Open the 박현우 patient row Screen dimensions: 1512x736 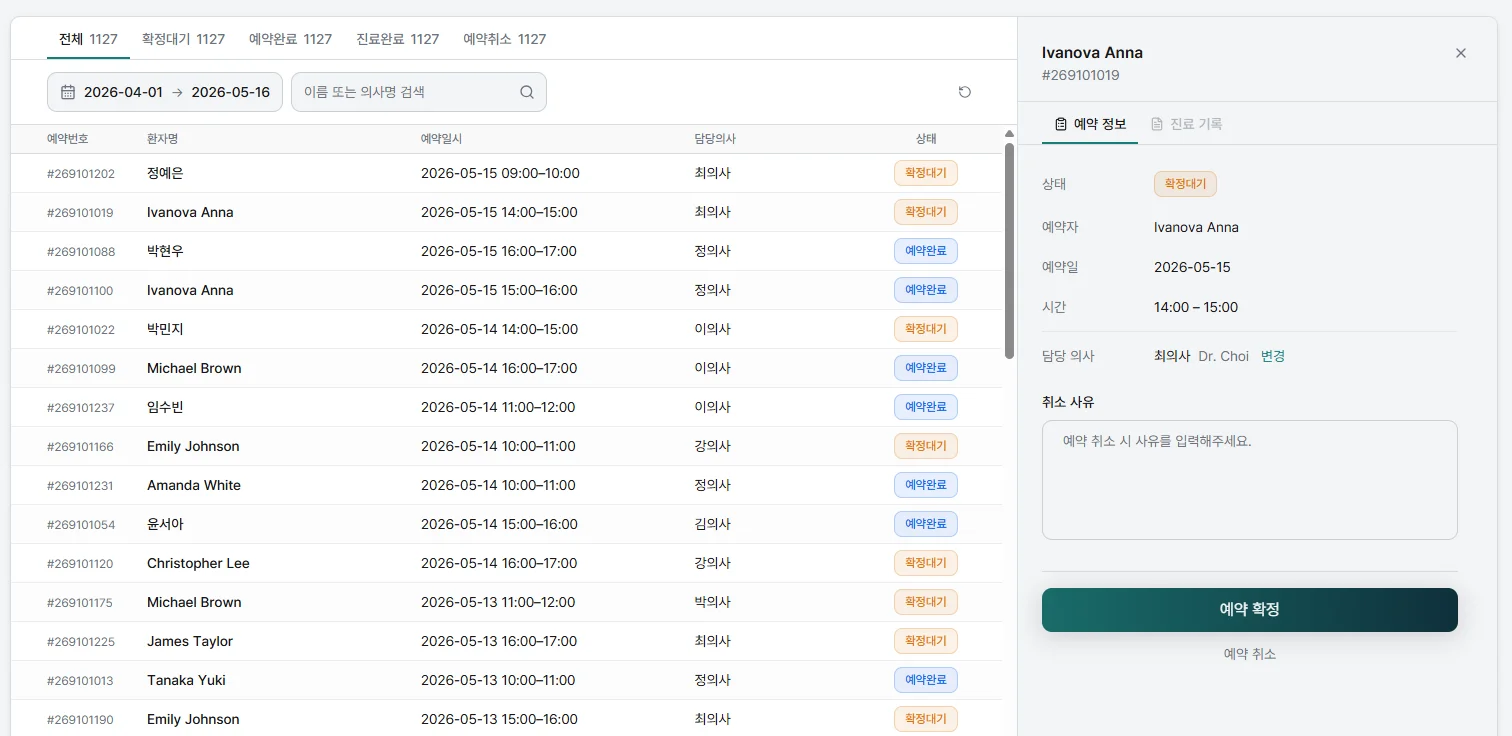(x=506, y=251)
